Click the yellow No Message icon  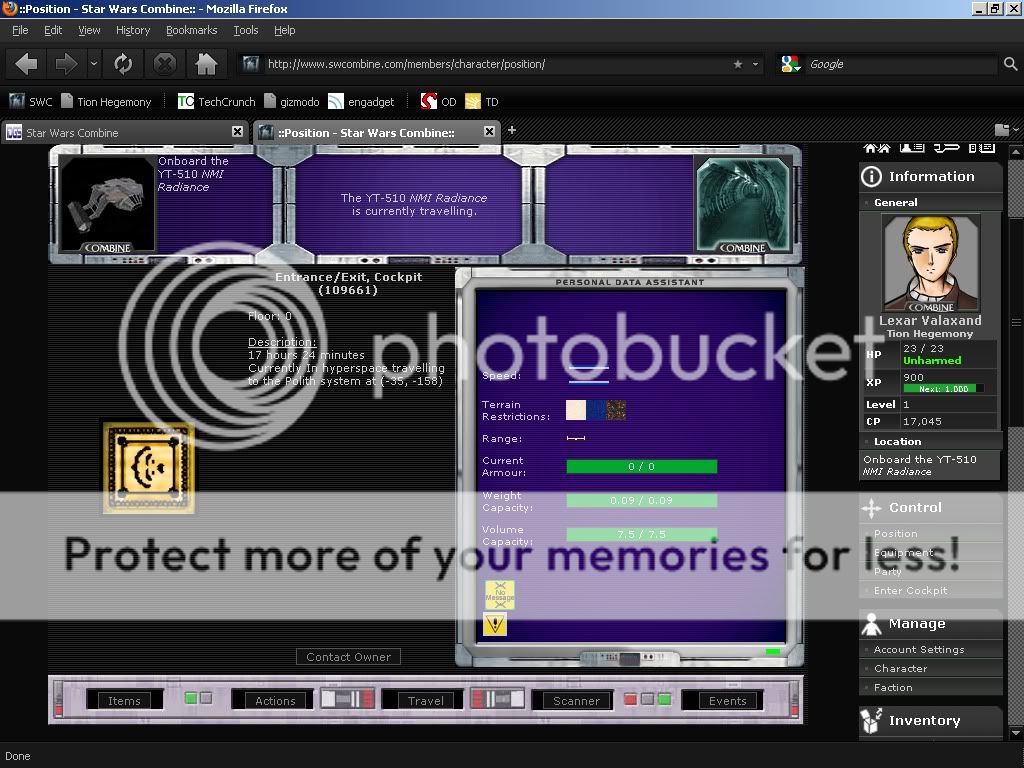500,595
